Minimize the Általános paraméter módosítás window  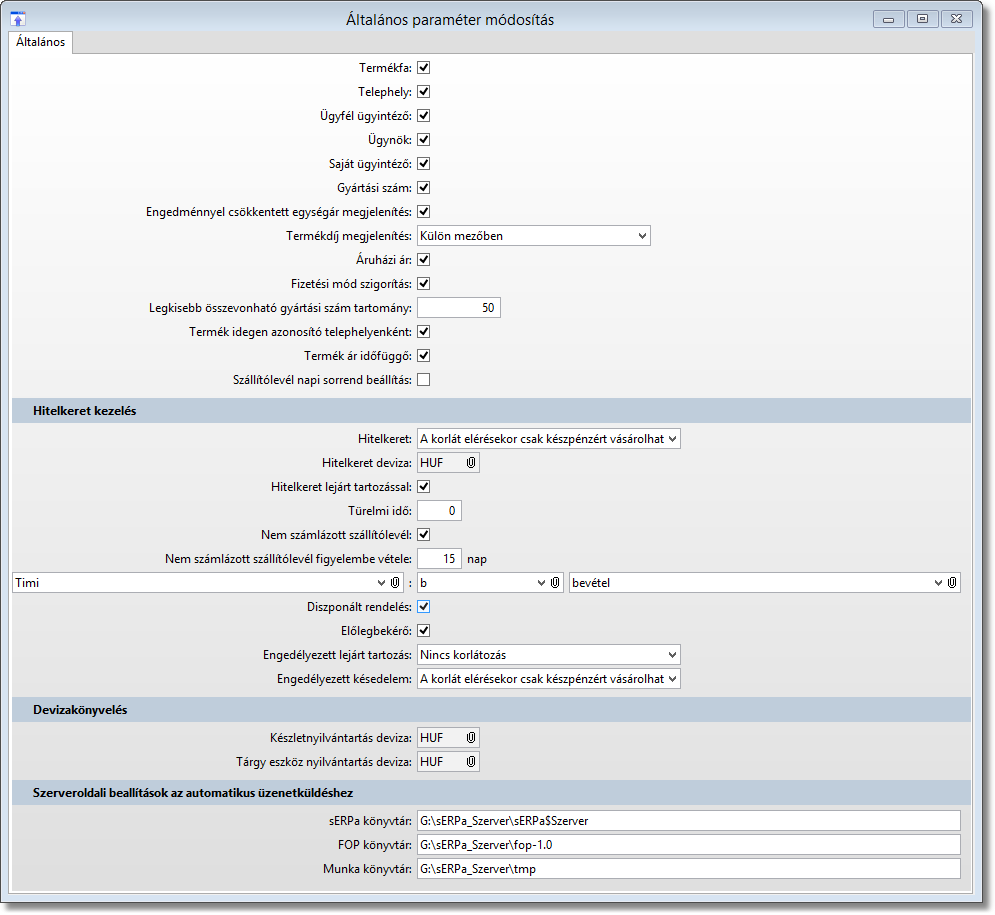[888, 19]
